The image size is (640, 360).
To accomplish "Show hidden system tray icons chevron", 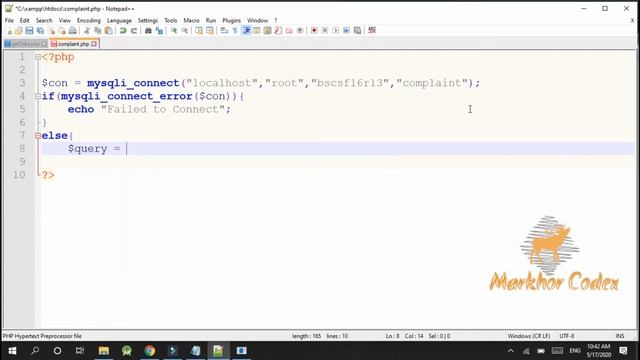I will coord(511,351).
